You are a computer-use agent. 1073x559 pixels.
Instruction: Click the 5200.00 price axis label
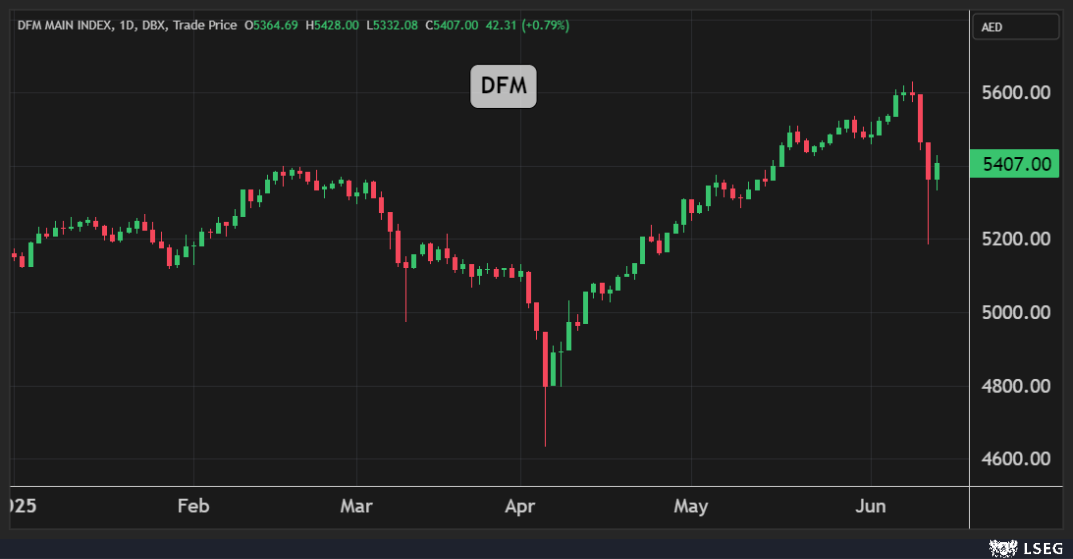[x=1016, y=239]
